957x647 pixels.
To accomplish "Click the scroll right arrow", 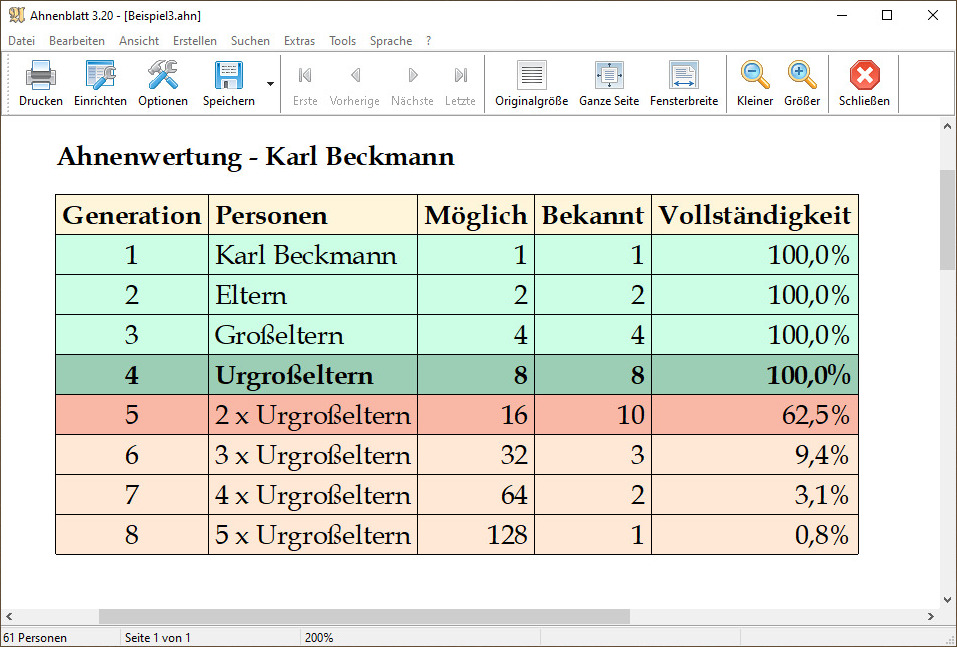I will point(931,616).
